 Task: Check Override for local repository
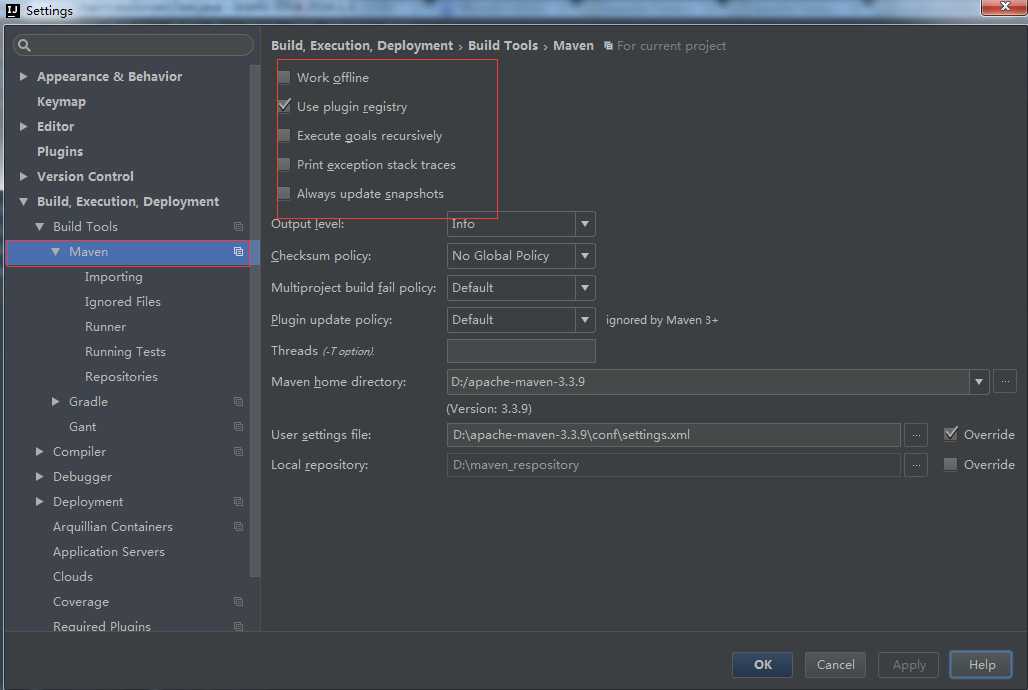(950, 464)
